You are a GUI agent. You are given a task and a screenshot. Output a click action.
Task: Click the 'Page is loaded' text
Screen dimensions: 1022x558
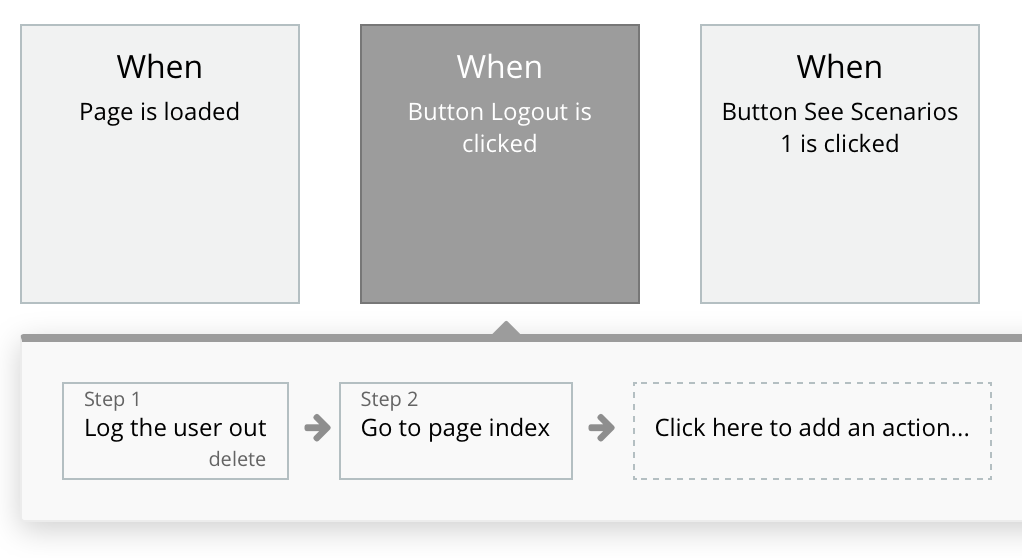click(160, 112)
